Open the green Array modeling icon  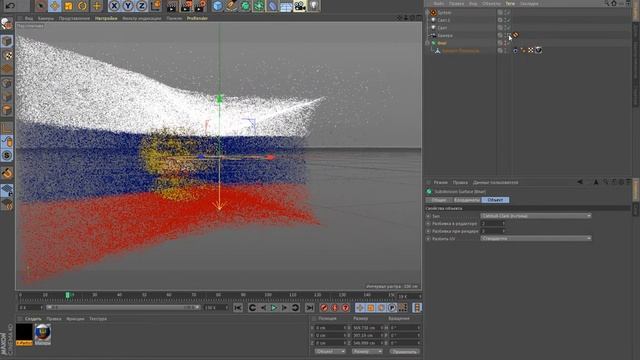(x=259, y=6)
